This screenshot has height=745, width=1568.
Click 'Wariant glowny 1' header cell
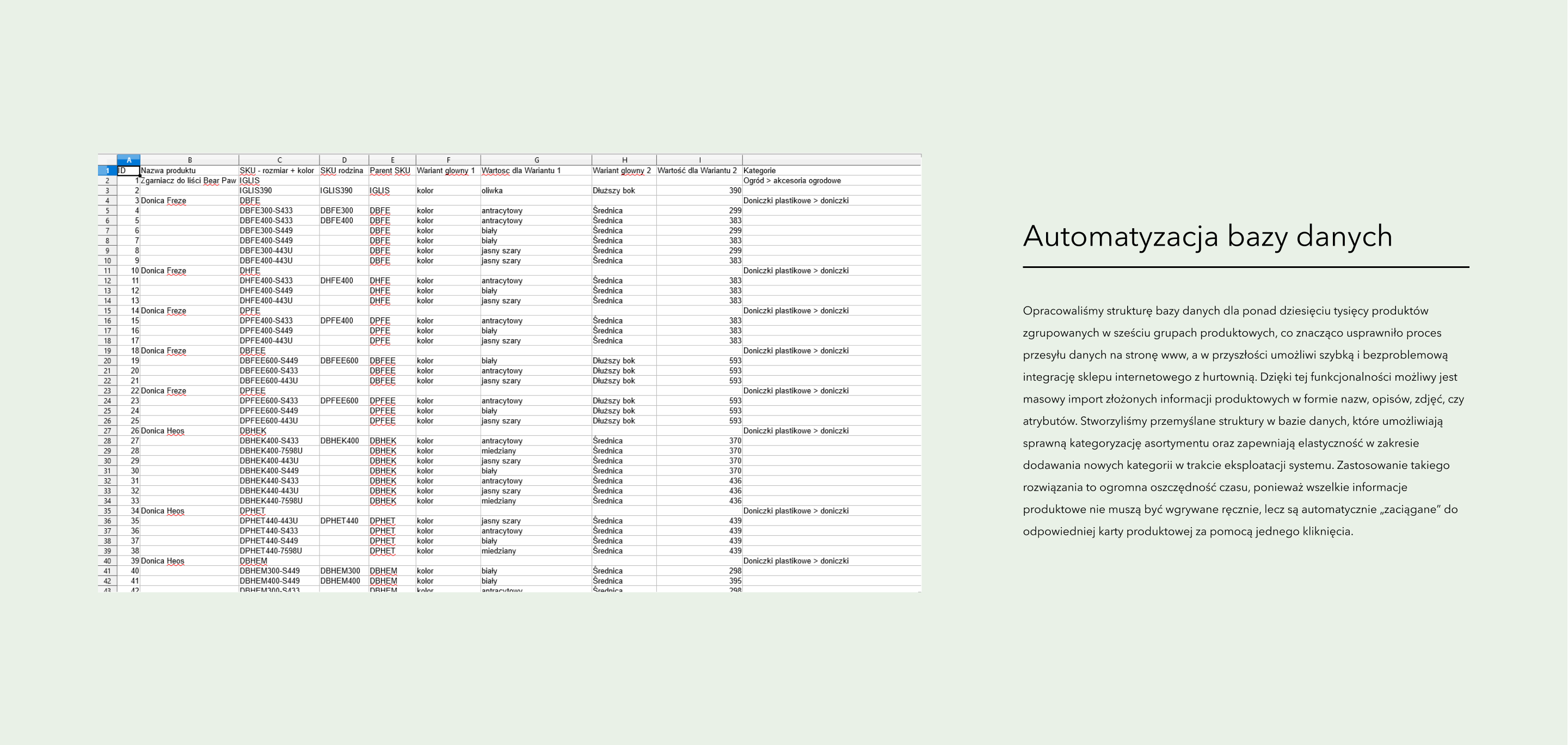pos(446,170)
